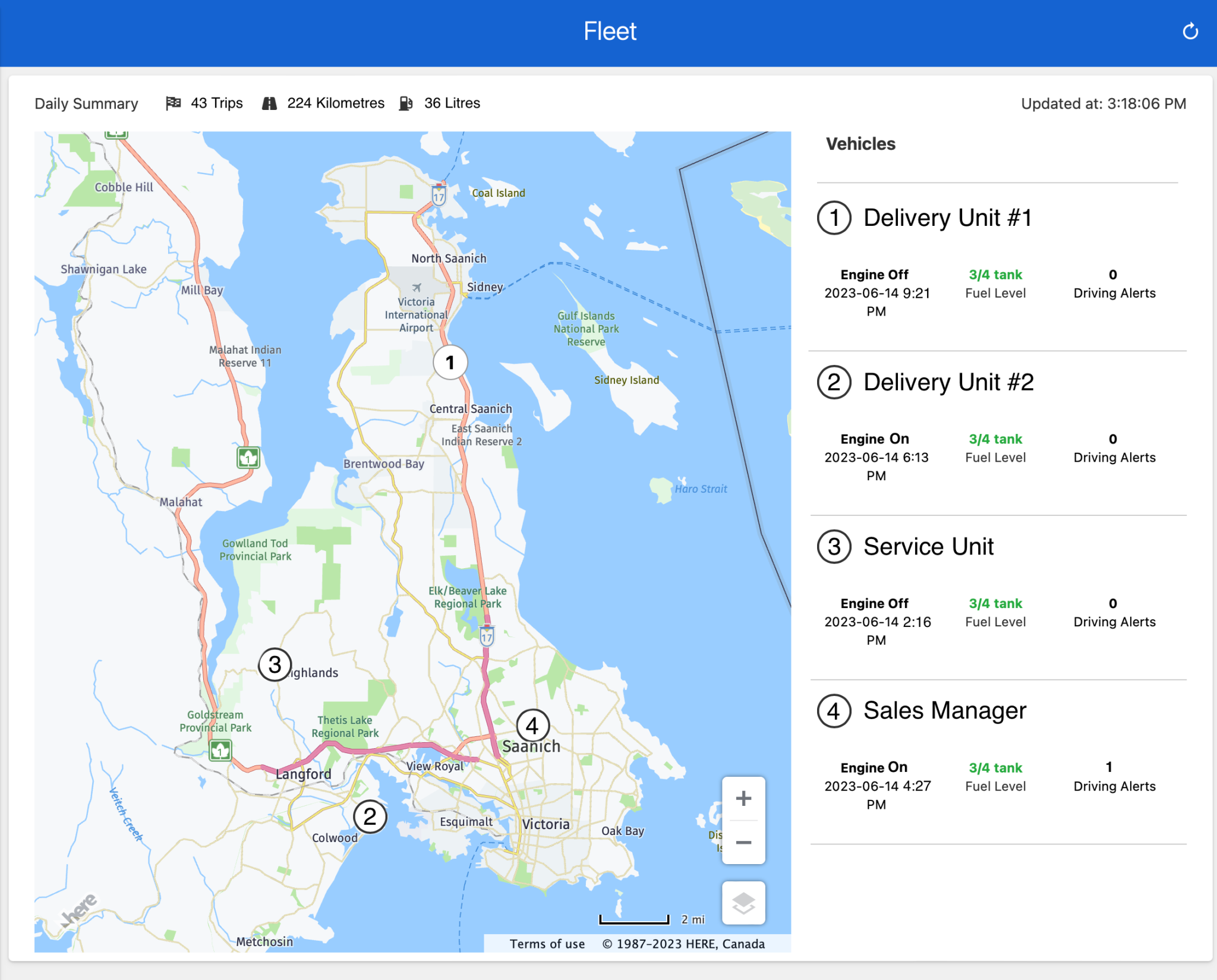The height and width of the screenshot is (980, 1217).
Task: Zoom in the map with plus button
Action: (743, 798)
